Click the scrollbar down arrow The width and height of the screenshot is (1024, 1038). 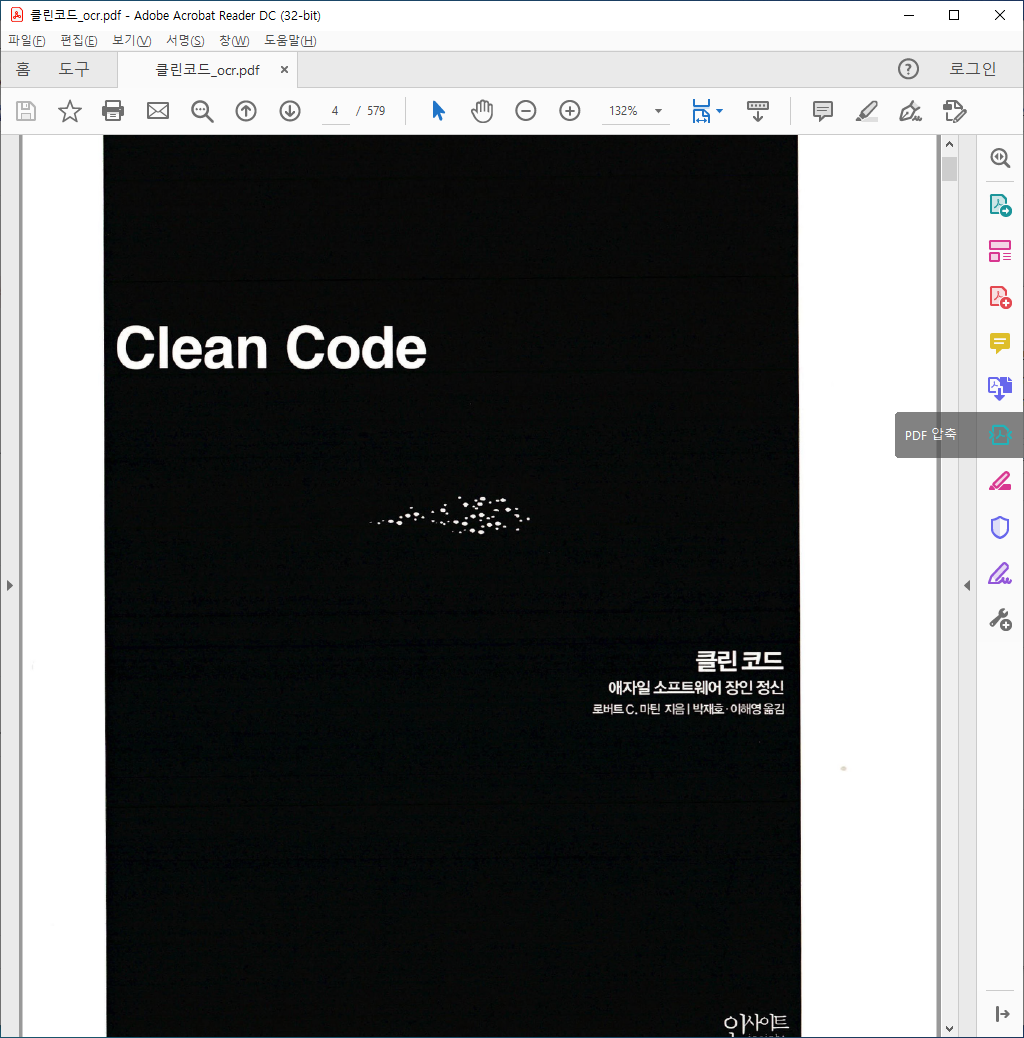pos(949,1029)
